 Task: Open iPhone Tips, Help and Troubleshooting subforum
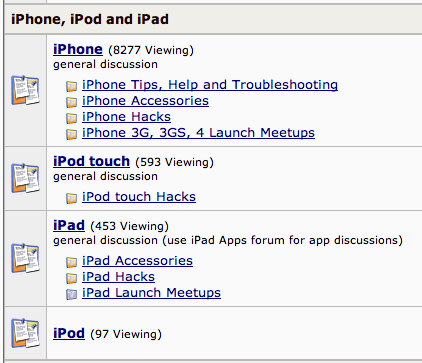pos(210,85)
